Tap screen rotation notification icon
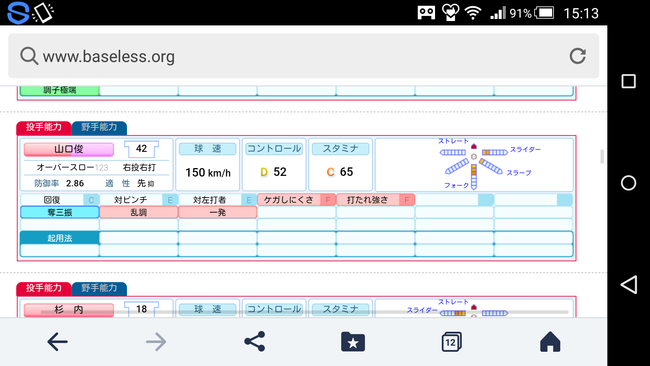Image resolution: width=650 pixels, height=366 pixels. click(43, 13)
